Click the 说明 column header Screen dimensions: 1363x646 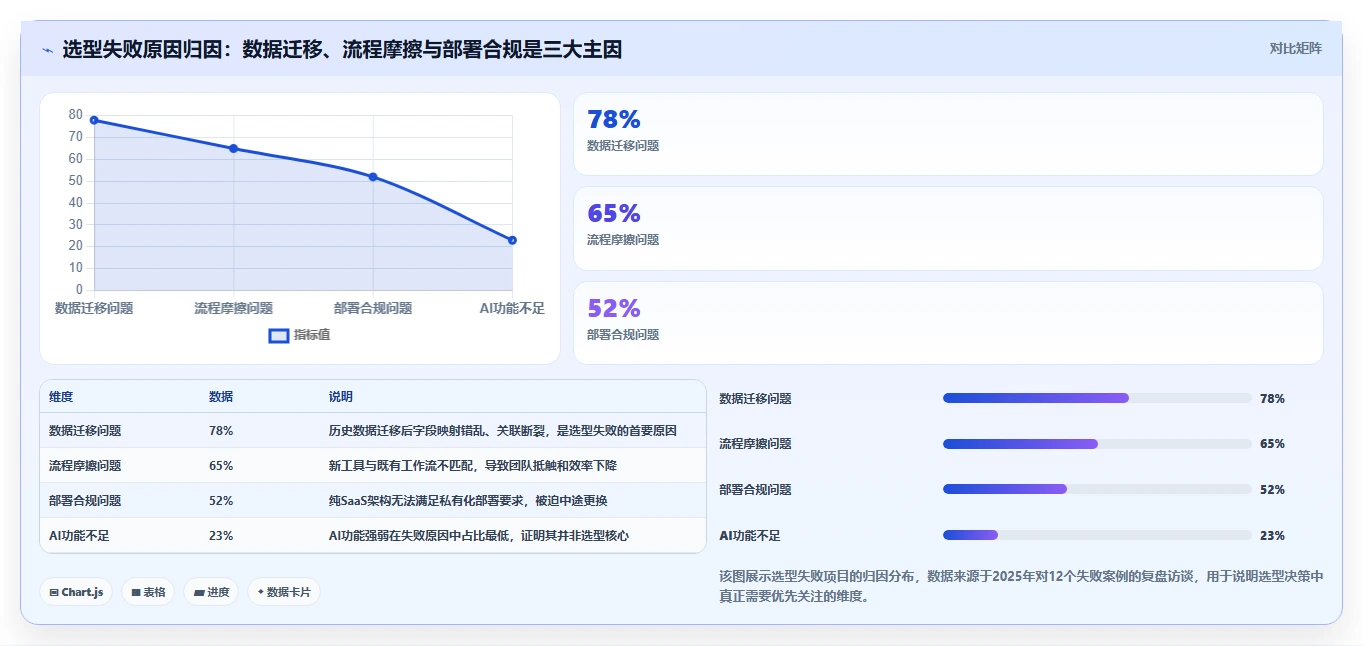point(341,397)
